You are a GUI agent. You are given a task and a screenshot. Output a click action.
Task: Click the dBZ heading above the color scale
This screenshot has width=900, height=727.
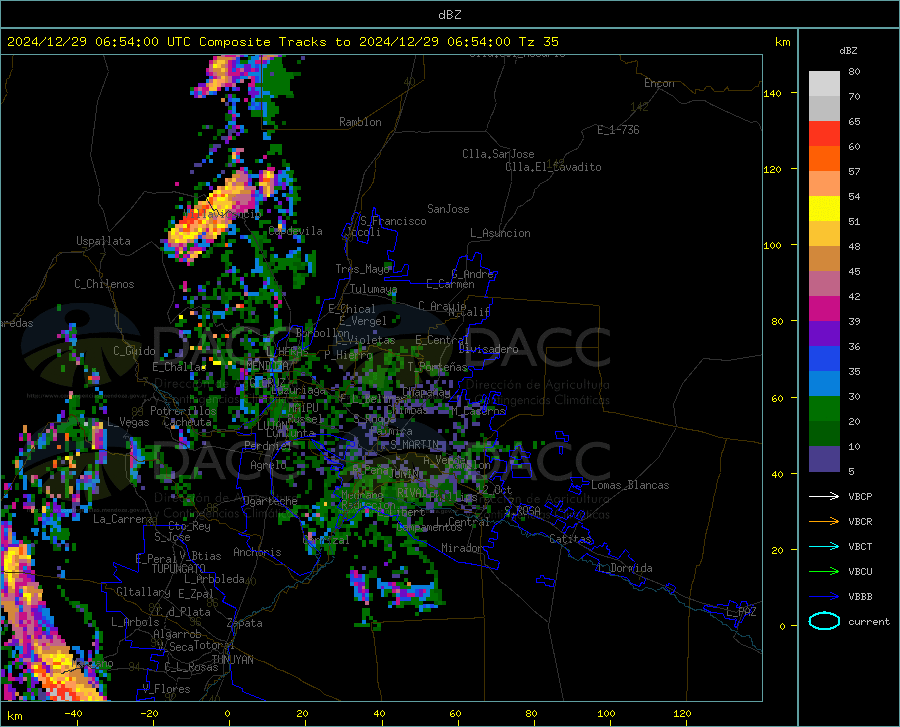click(848, 50)
